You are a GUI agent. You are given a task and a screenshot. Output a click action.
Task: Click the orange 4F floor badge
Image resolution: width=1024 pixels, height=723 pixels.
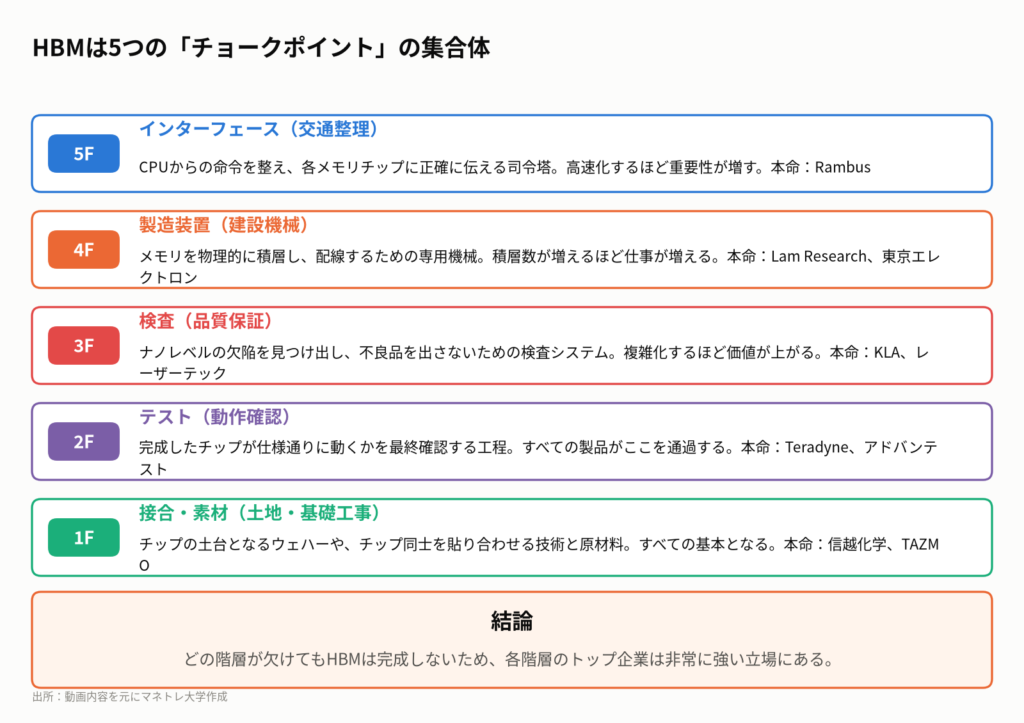click(x=84, y=249)
